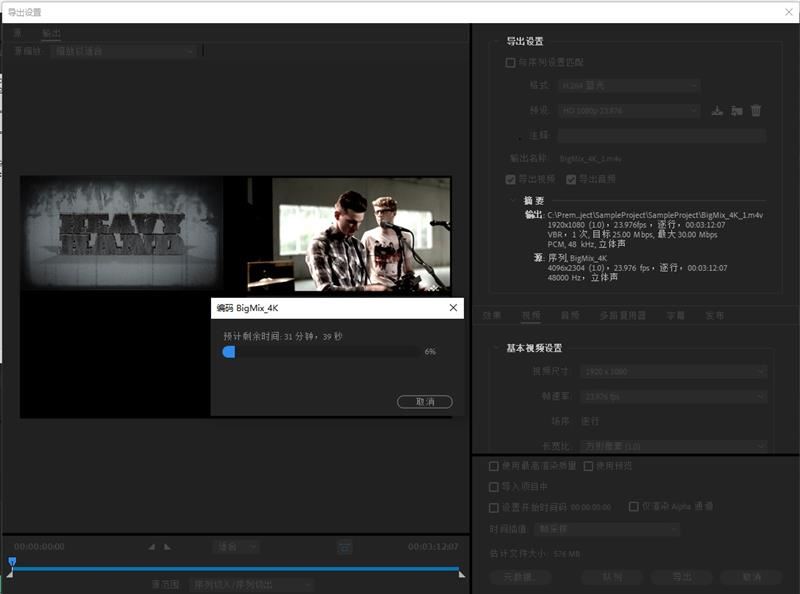The height and width of the screenshot is (594, 800).
Task: Click the 队列 button
Action: (x=612, y=577)
